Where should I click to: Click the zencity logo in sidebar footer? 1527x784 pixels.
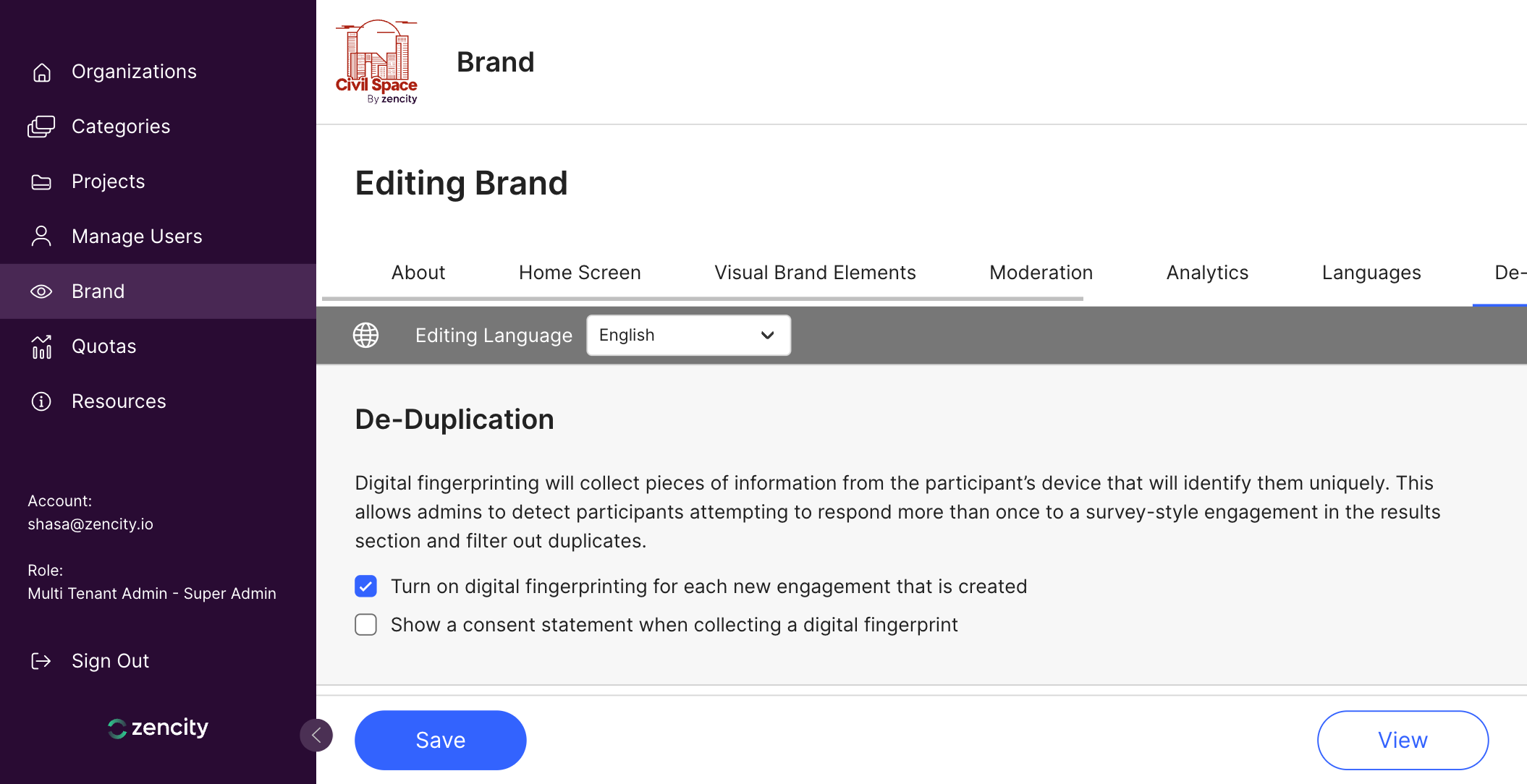[158, 727]
